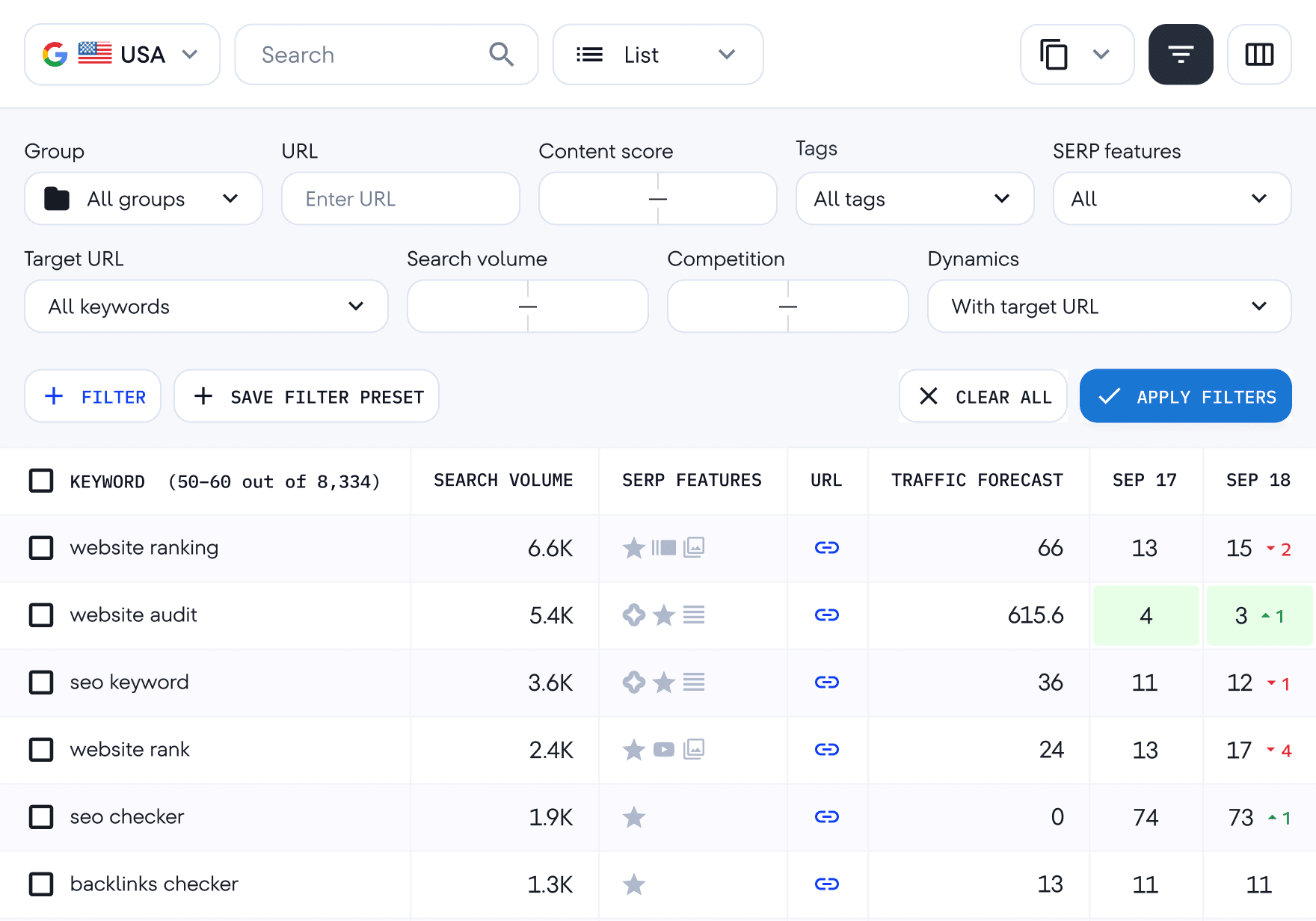1316x921 pixels.
Task: Select the website audit keyword checkbox
Action: coord(41,615)
